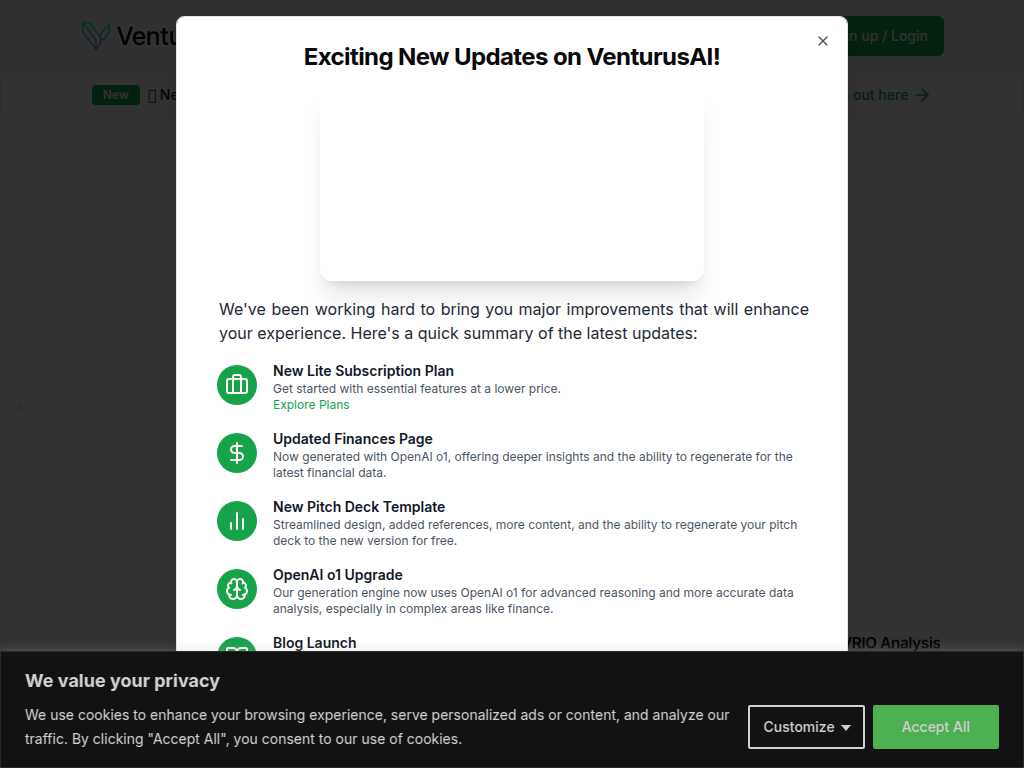Viewport: 1024px width, 768px height.
Task: Accept all cookies
Action: (935, 727)
